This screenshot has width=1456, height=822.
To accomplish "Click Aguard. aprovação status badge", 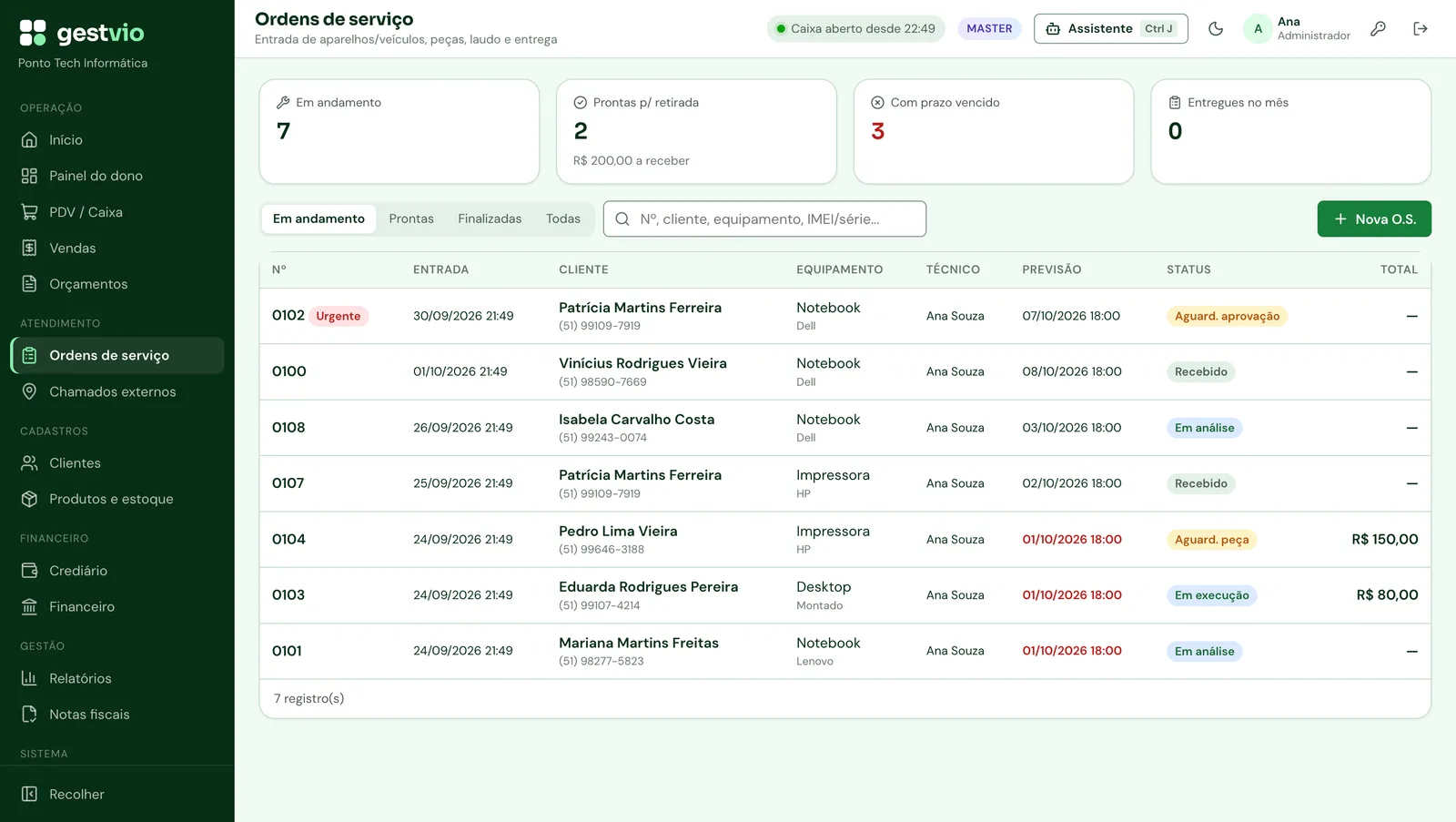I will (x=1227, y=316).
